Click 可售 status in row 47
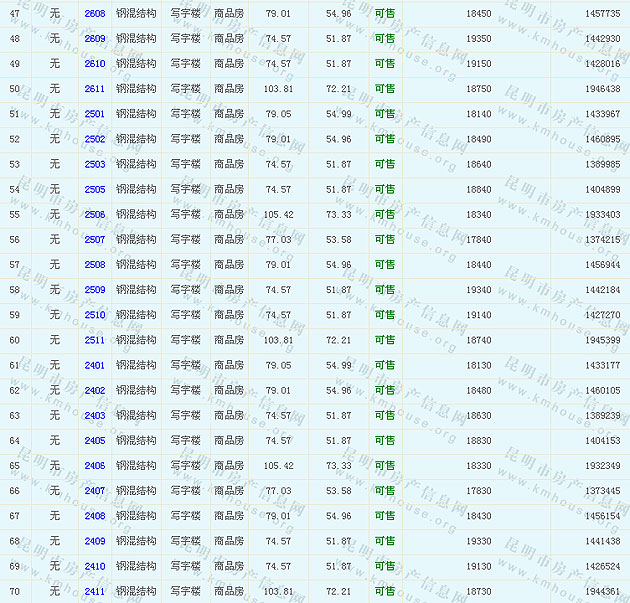 pos(385,13)
